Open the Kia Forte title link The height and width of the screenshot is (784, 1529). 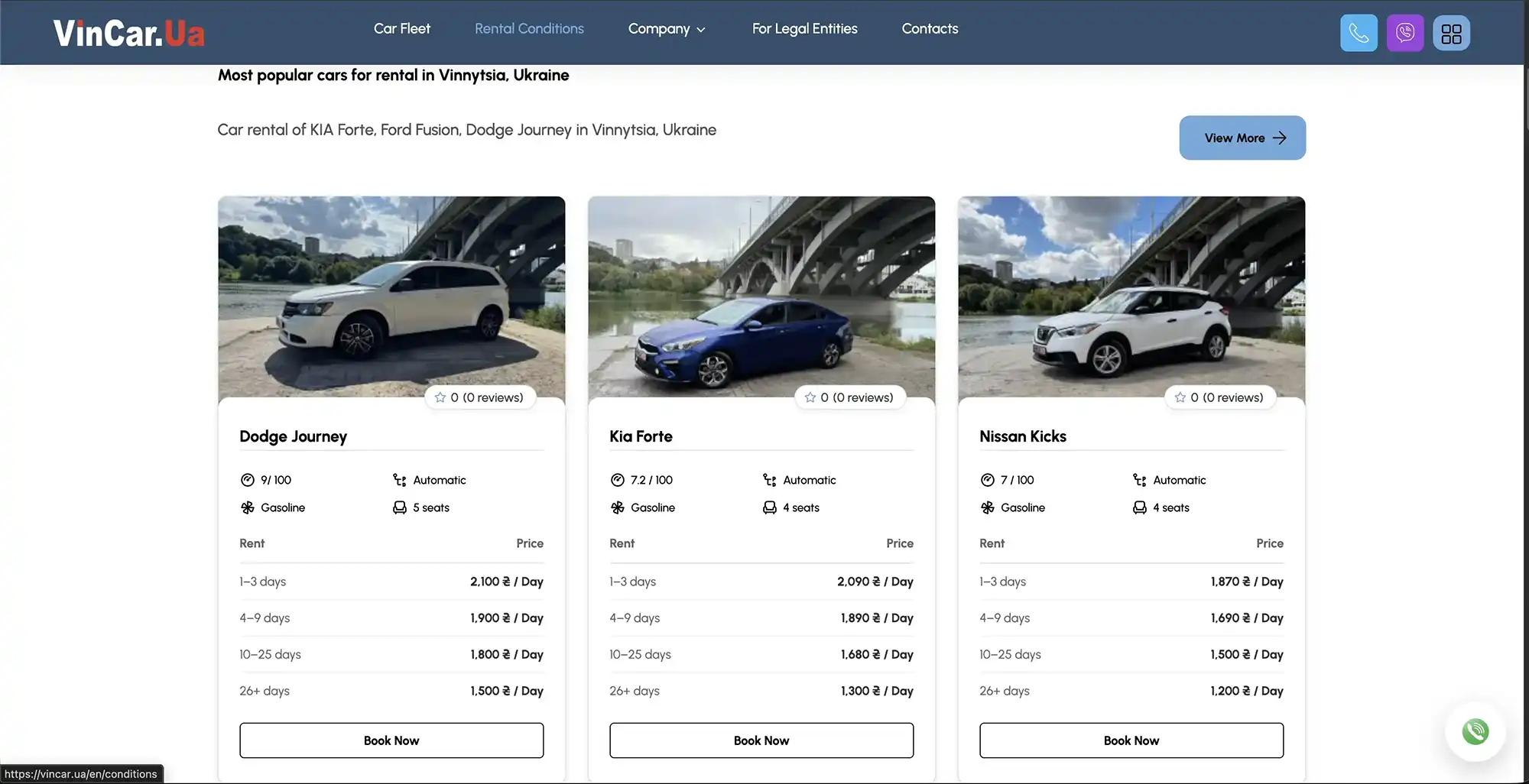[641, 436]
